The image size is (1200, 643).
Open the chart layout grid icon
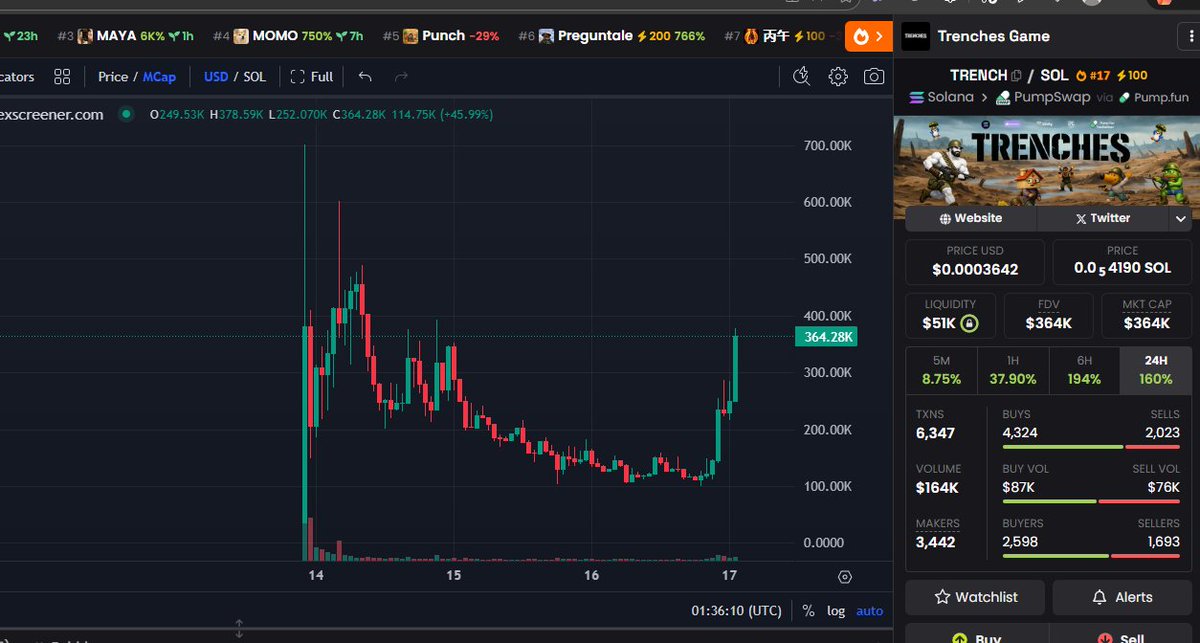coord(62,76)
